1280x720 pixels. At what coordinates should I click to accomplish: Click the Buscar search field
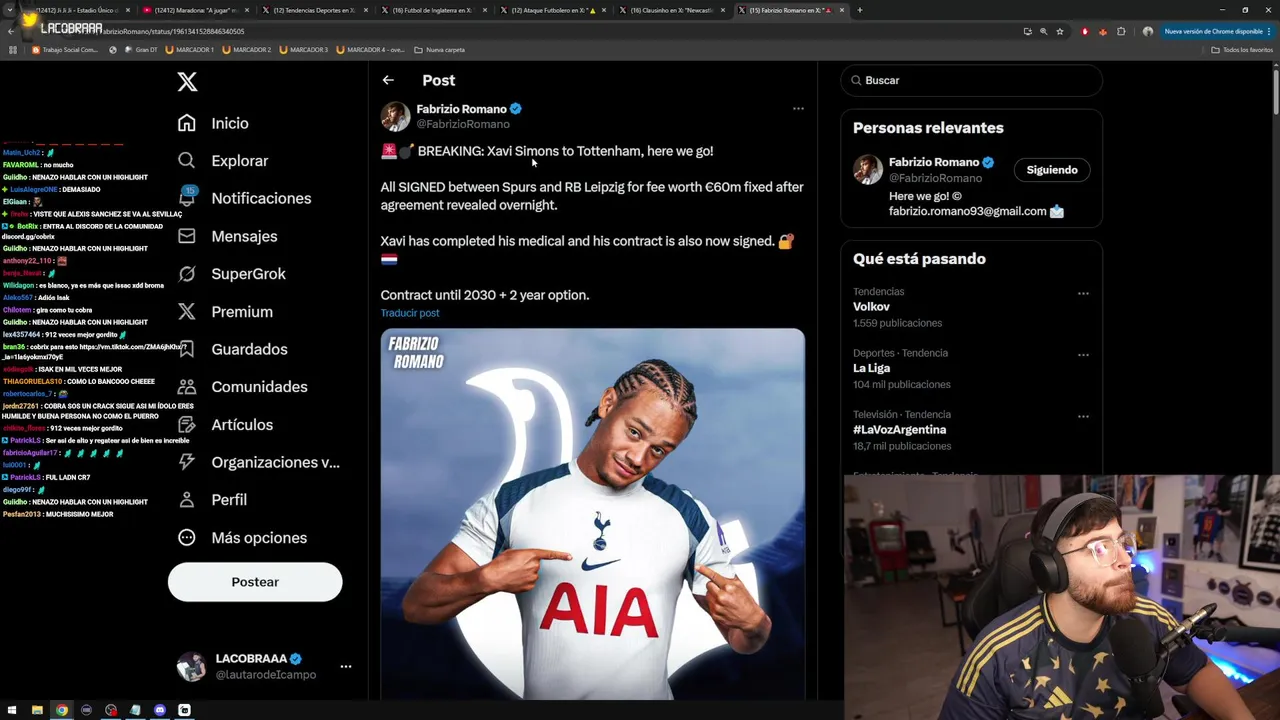point(971,80)
